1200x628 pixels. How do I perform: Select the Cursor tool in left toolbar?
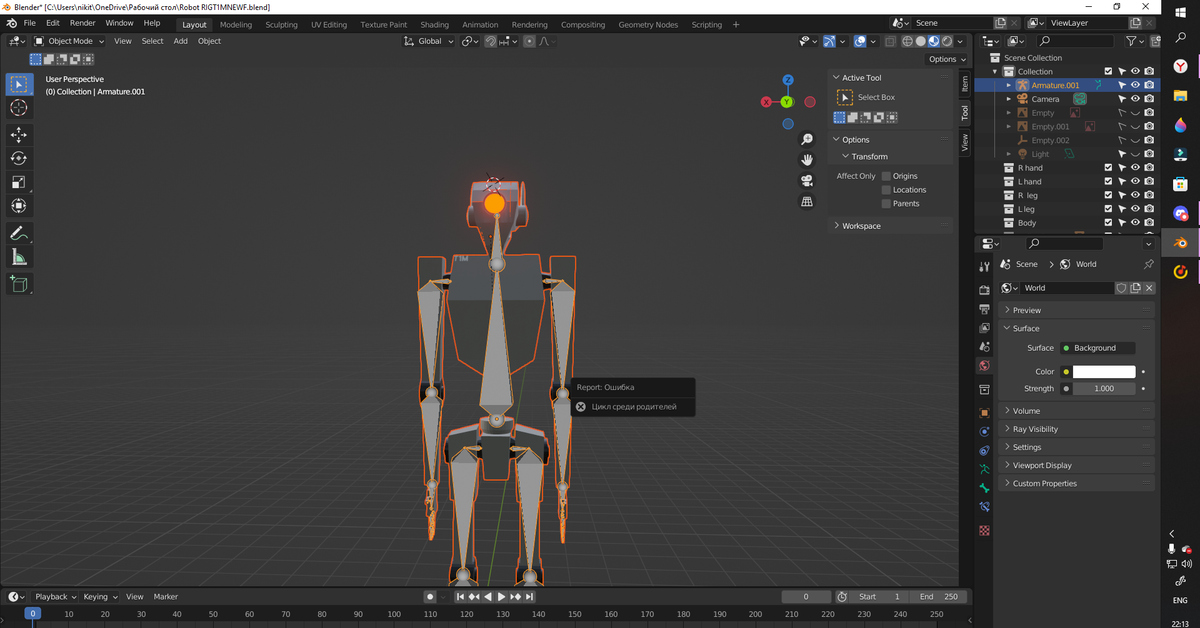pos(18,108)
